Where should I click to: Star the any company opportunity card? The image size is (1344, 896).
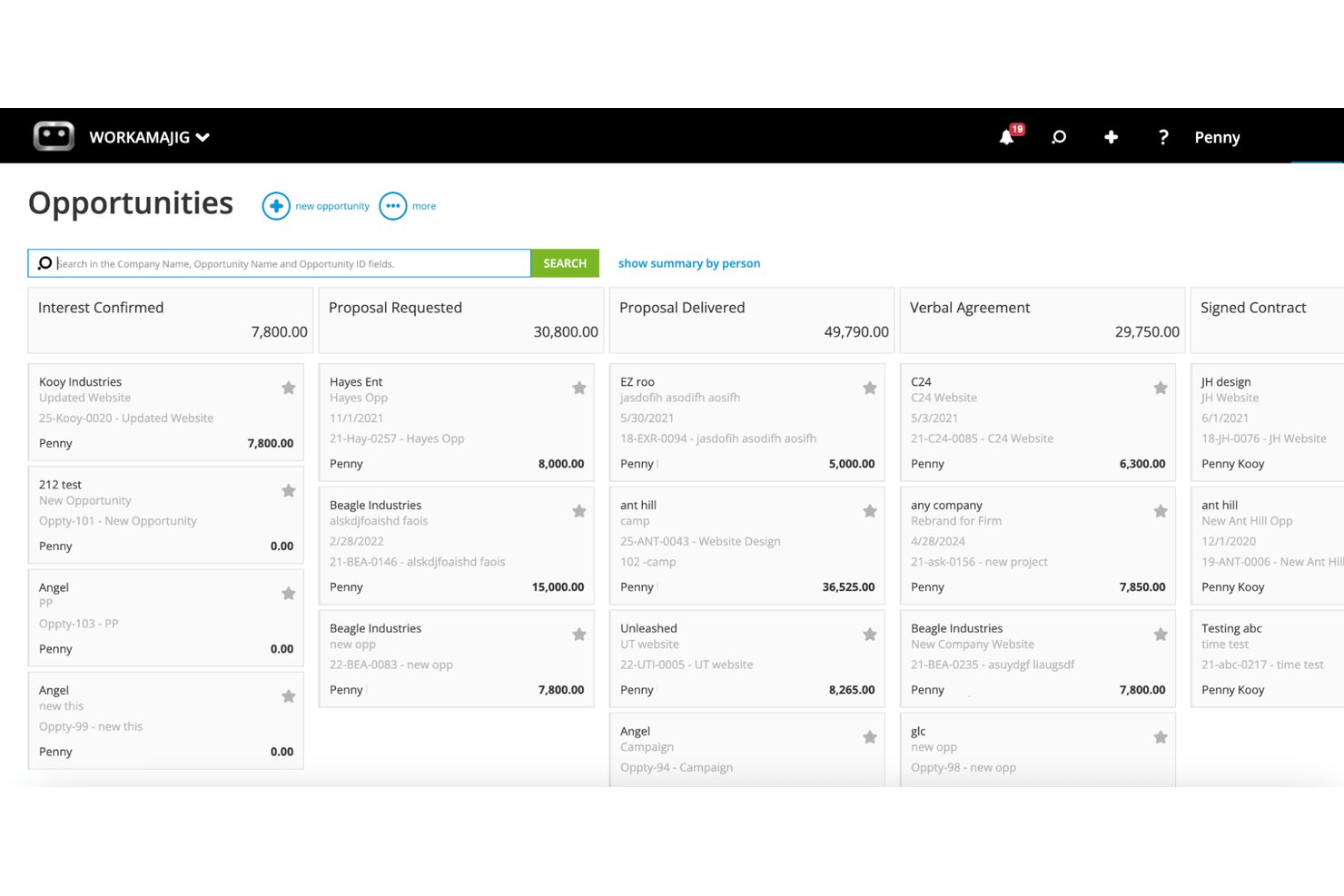[1161, 512]
